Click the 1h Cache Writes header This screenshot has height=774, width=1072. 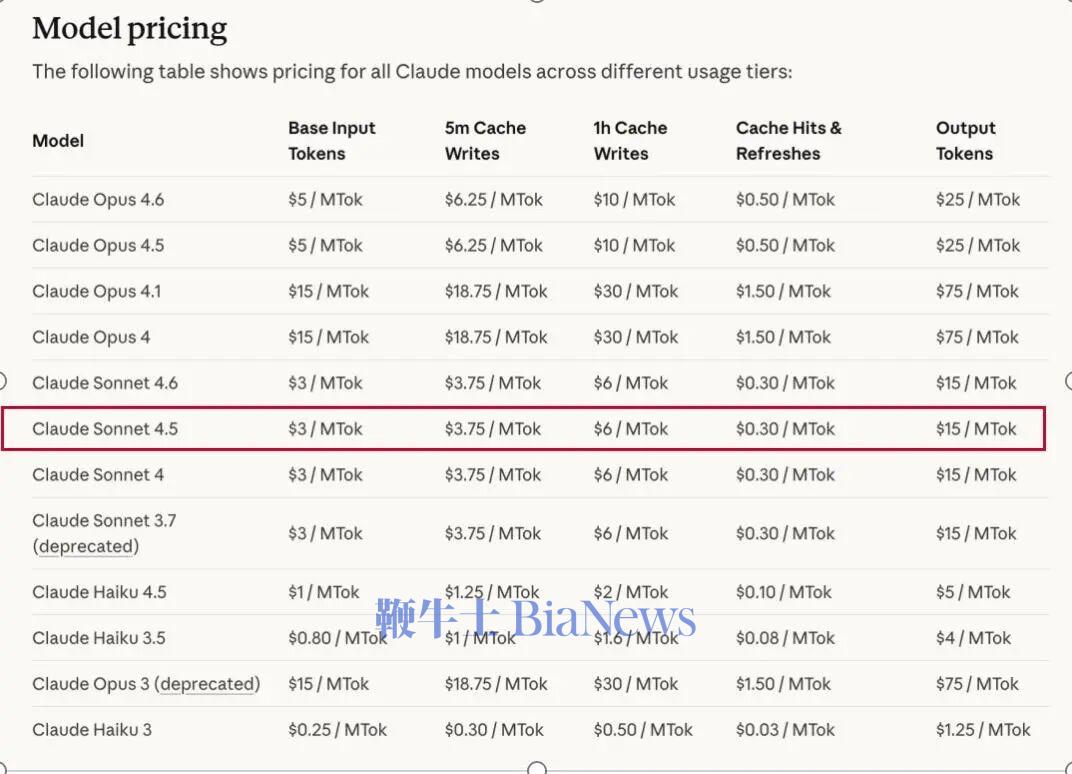[x=629, y=141]
